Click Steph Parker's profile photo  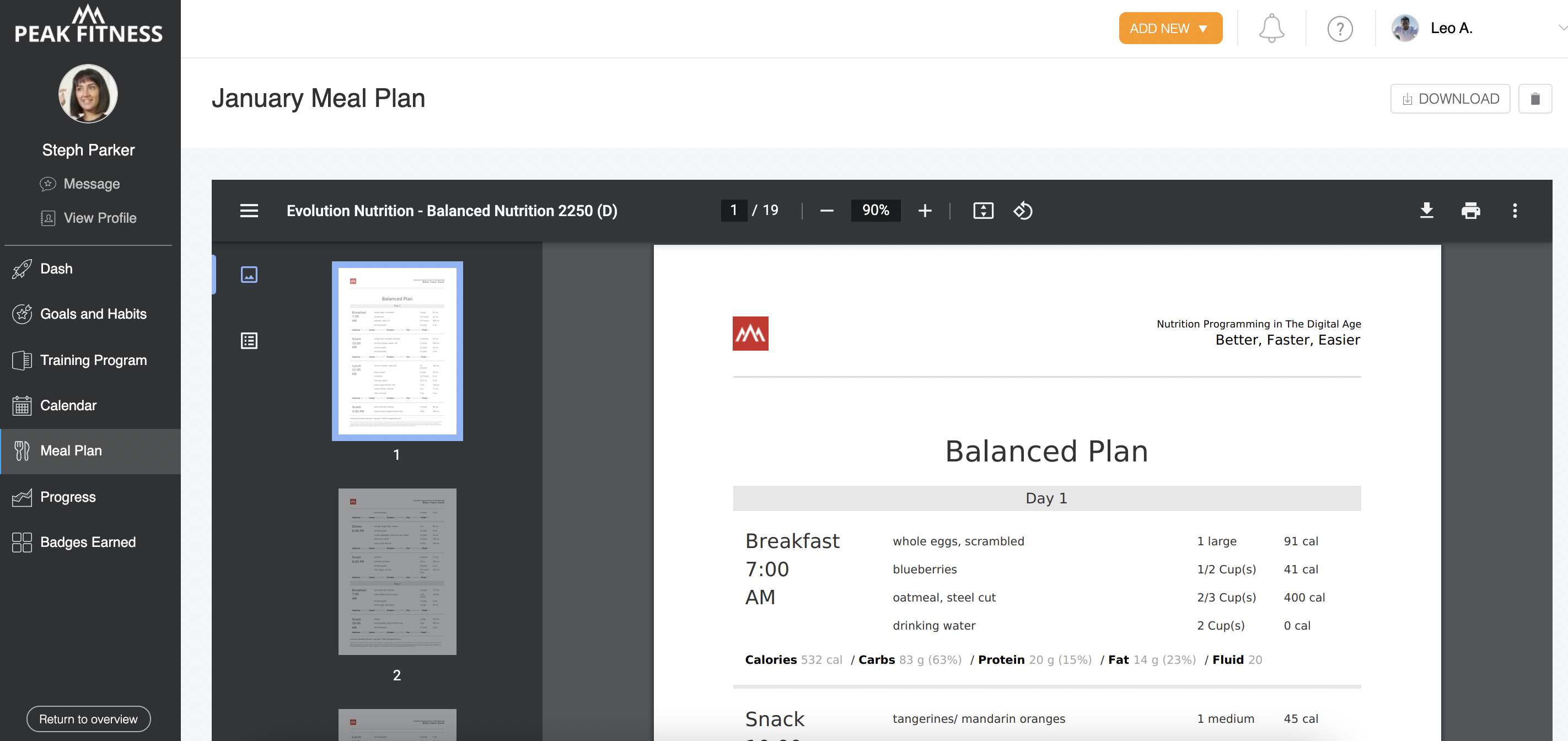pyautogui.click(x=88, y=94)
